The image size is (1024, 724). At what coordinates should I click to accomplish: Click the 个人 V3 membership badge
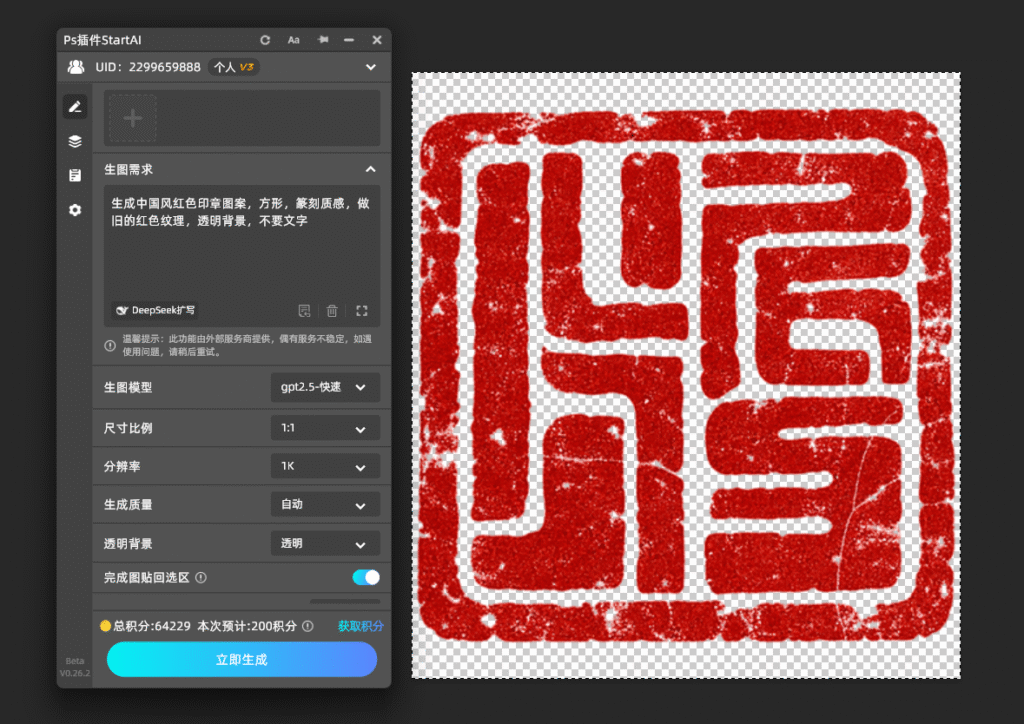234,67
